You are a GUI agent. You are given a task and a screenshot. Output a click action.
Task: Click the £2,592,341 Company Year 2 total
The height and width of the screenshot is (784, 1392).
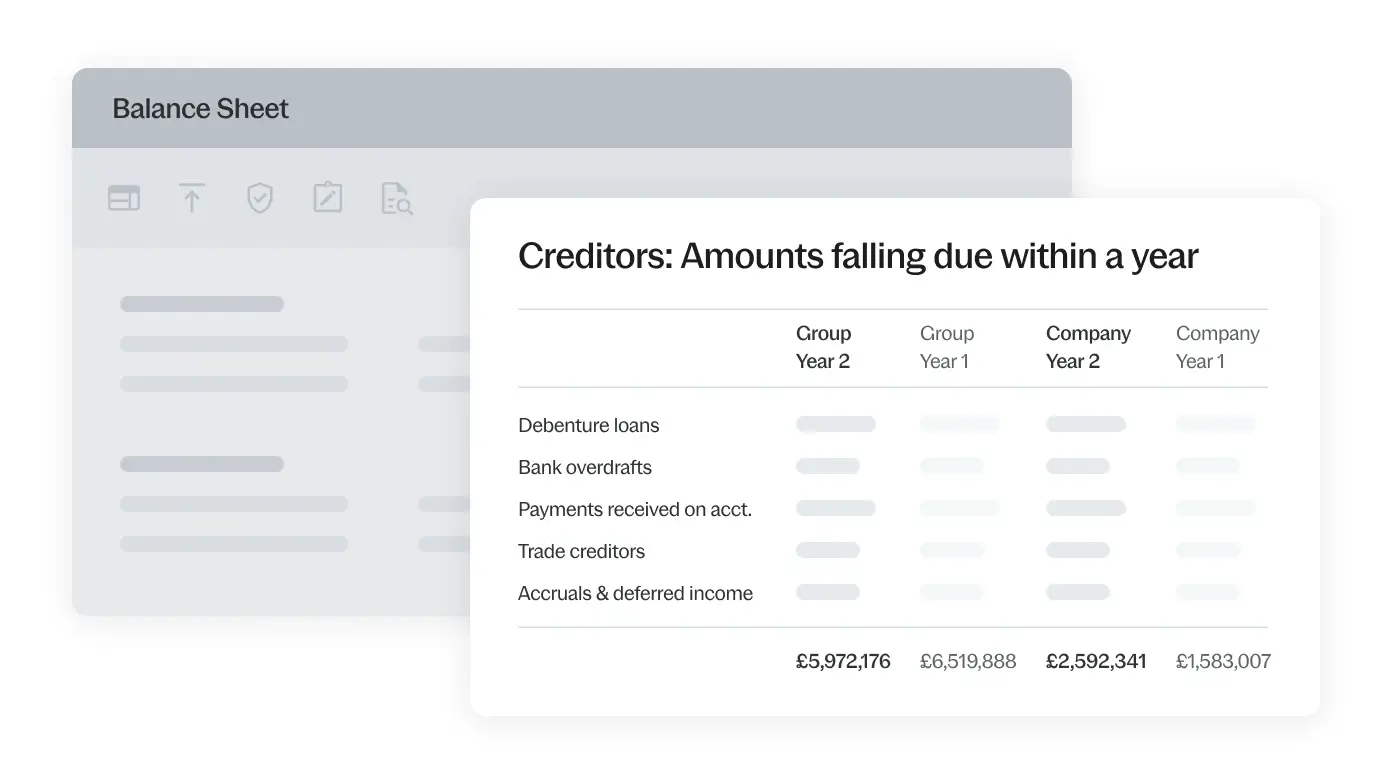tap(1096, 661)
